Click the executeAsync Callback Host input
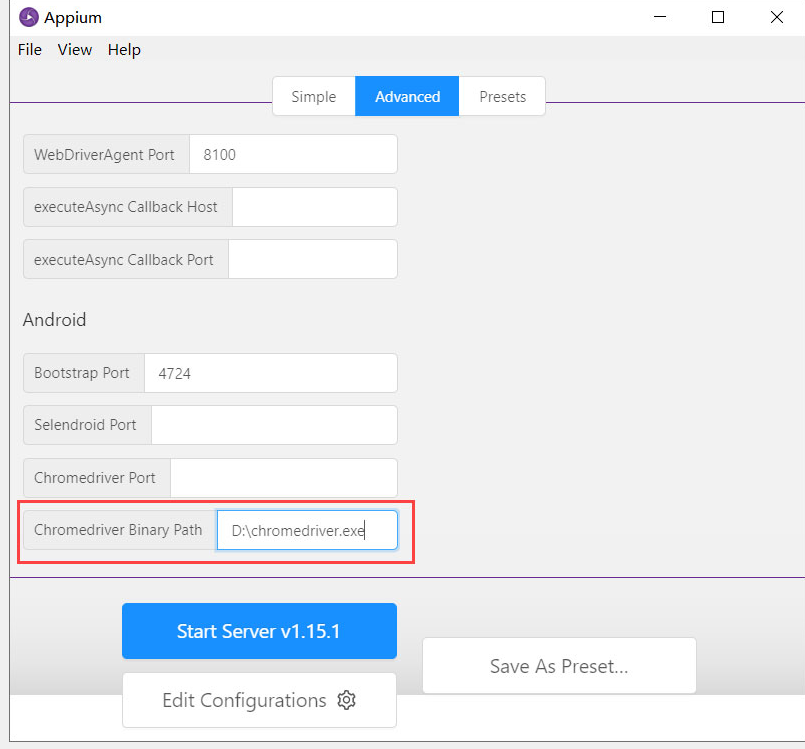Image resolution: width=805 pixels, height=749 pixels. click(314, 207)
